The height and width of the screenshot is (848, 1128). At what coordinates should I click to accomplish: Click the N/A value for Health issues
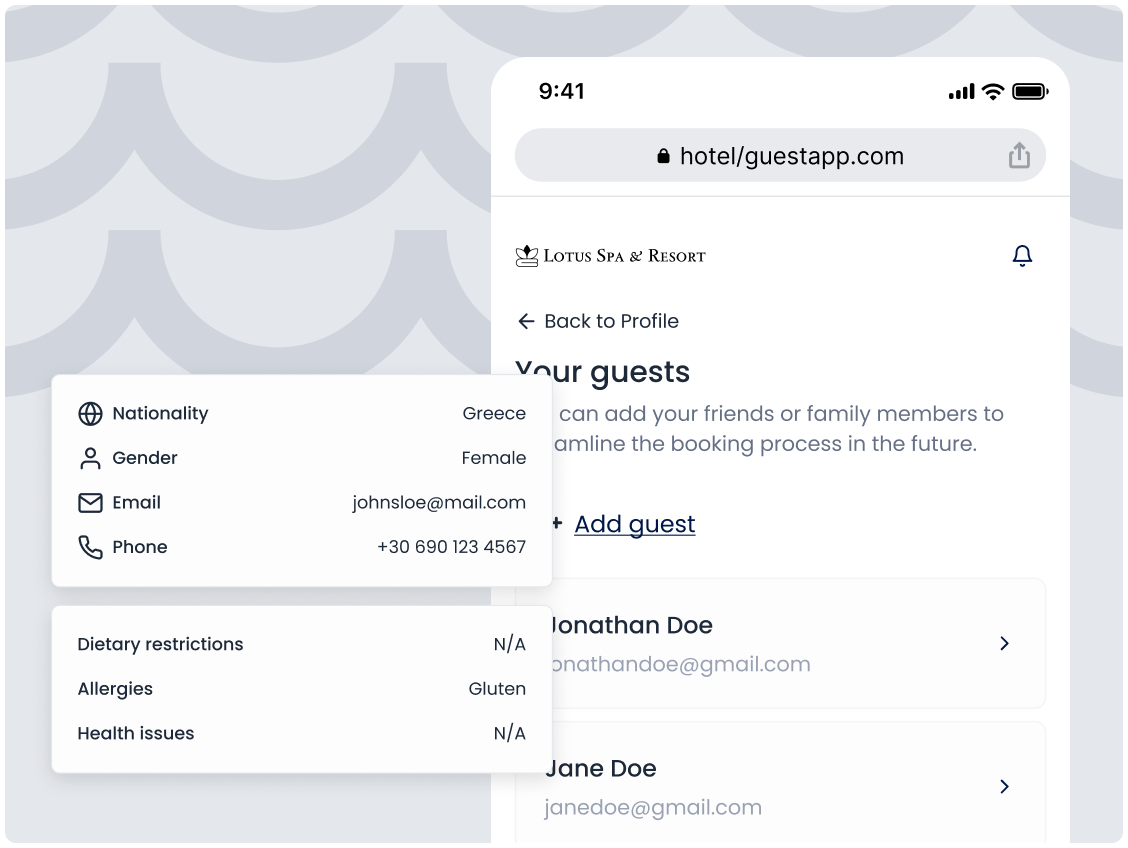509,734
